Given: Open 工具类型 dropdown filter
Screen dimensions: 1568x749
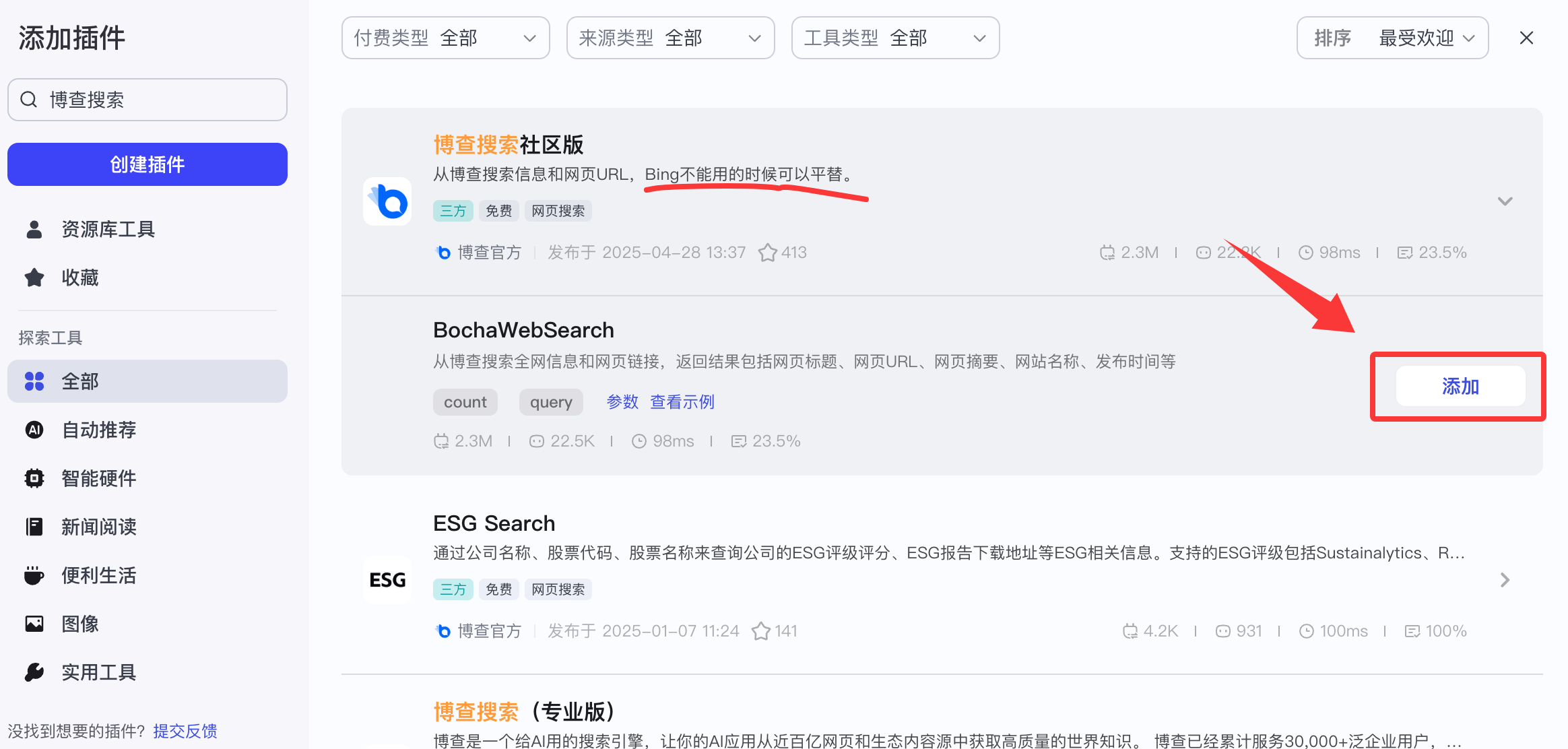Looking at the screenshot, I should click(895, 38).
